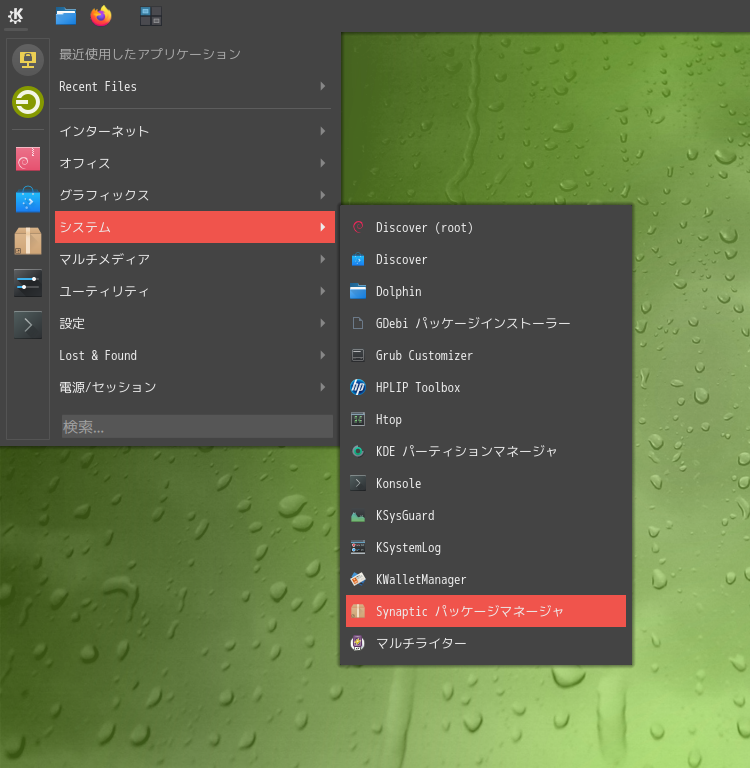This screenshot has height=768, width=750.
Task: Launch Dolphin entry in submenu
Action: [486, 291]
